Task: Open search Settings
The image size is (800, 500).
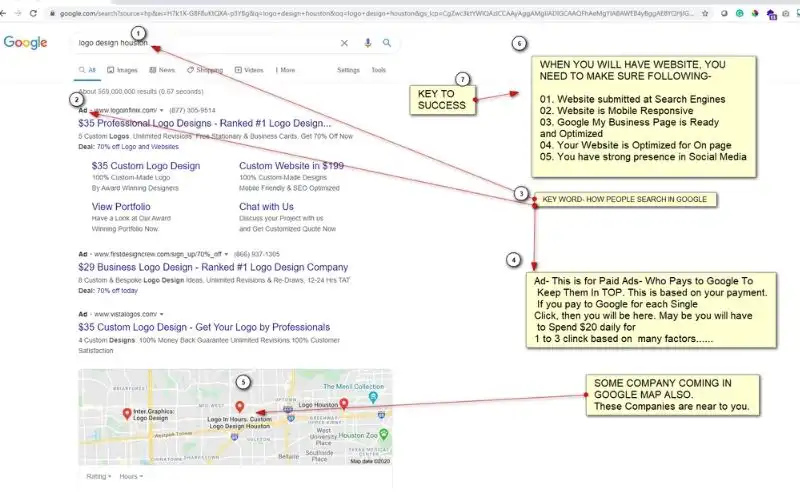Action: pos(348,70)
